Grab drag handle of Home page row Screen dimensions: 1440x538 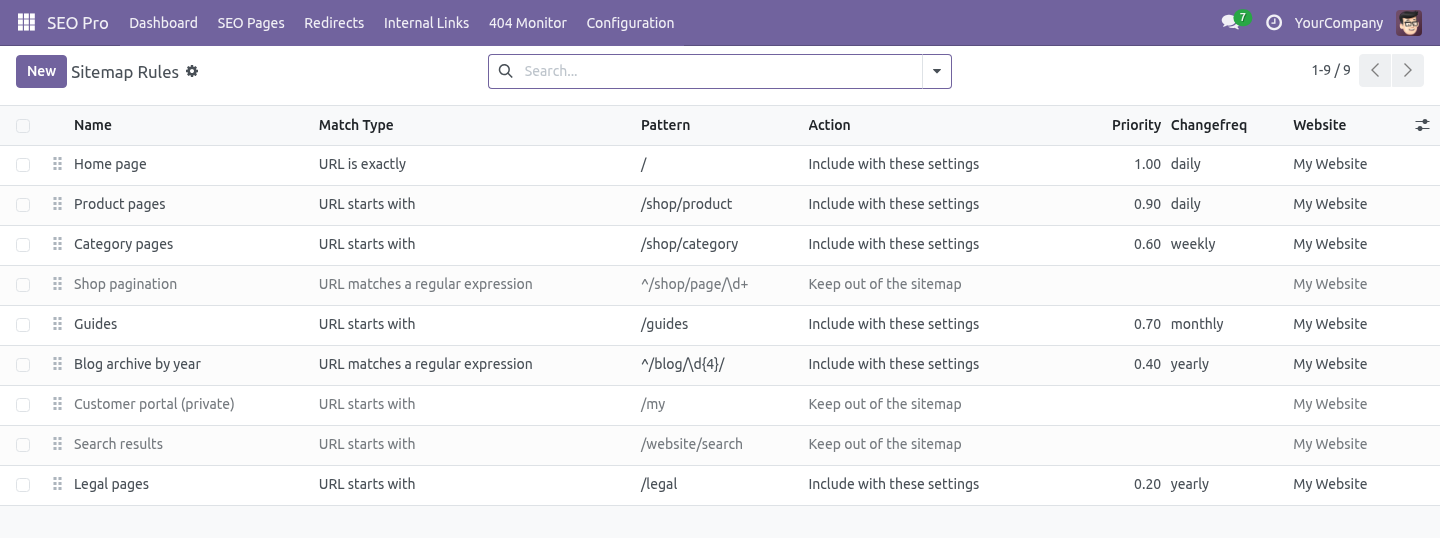click(57, 164)
